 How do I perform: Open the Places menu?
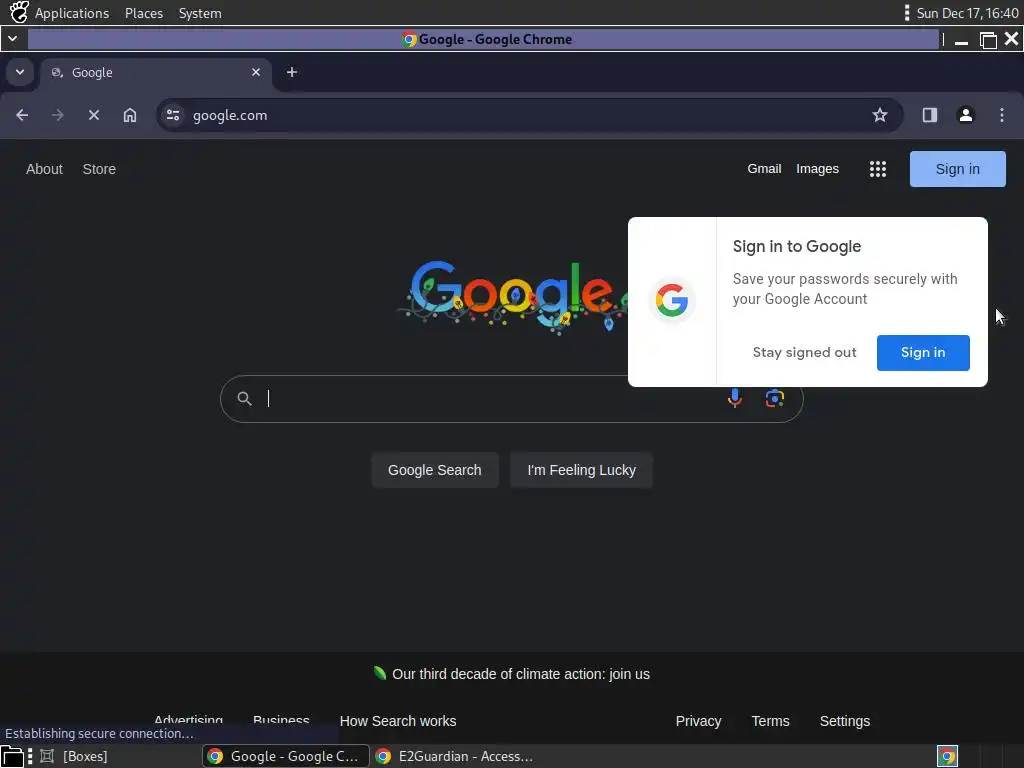[x=144, y=13]
